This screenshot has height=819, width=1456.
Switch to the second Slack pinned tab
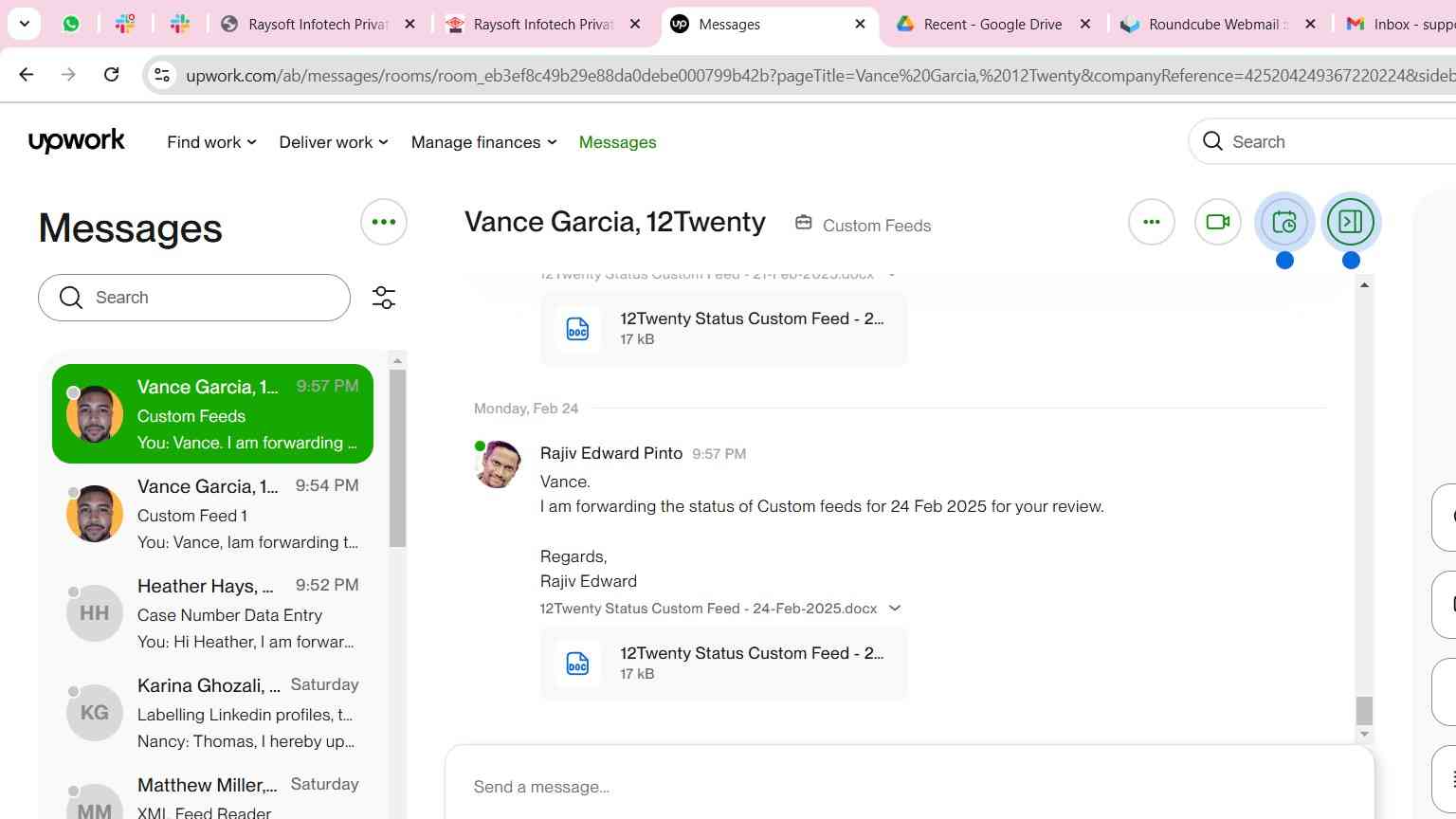(x=180, y=24)
